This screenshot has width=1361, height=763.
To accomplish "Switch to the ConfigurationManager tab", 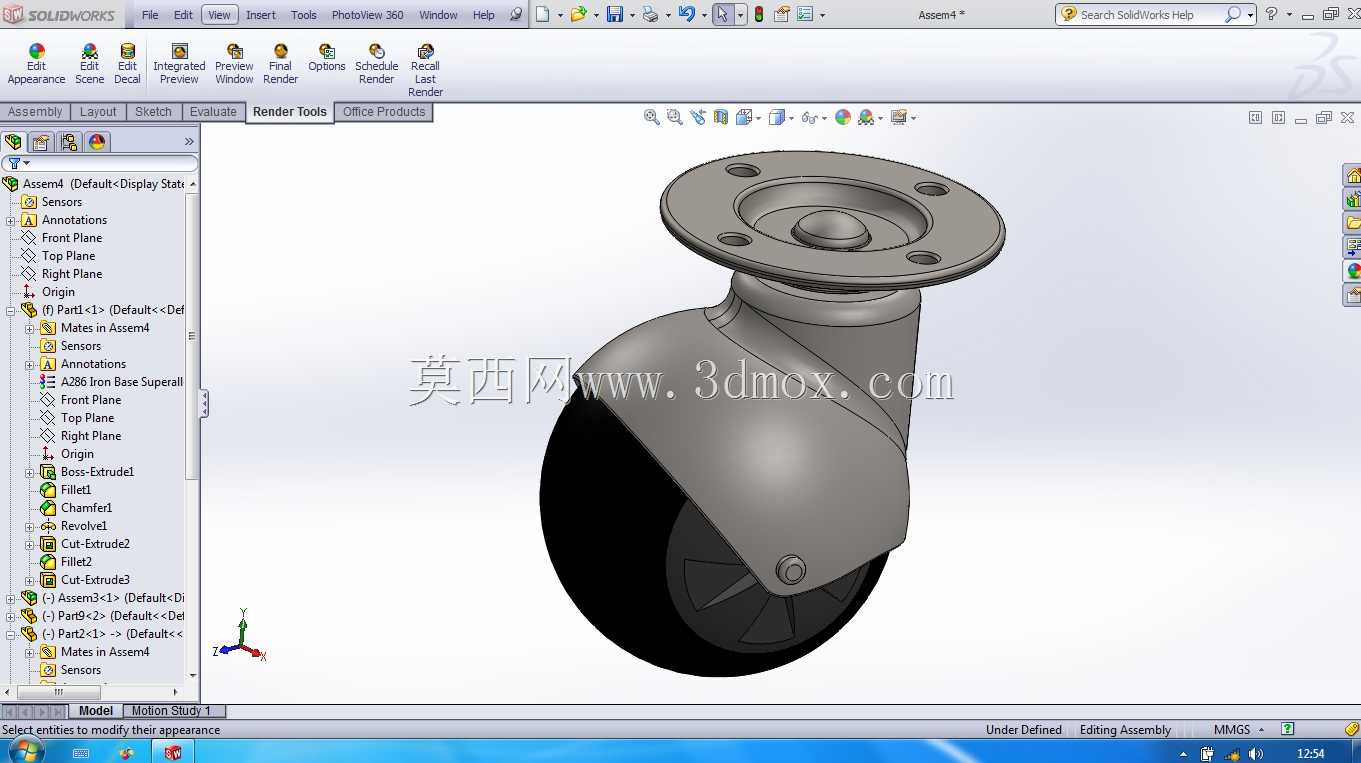I will pyautogui.click(x=69, y=142).
